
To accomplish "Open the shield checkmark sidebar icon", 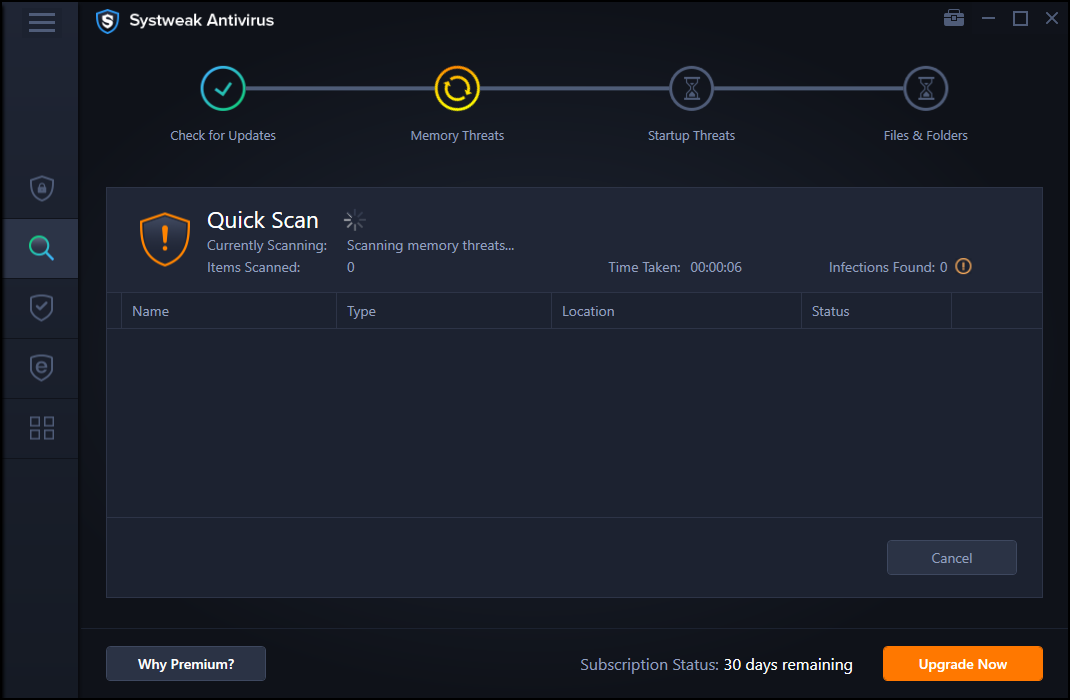I will pyautogui.click(x=42, y=308).
